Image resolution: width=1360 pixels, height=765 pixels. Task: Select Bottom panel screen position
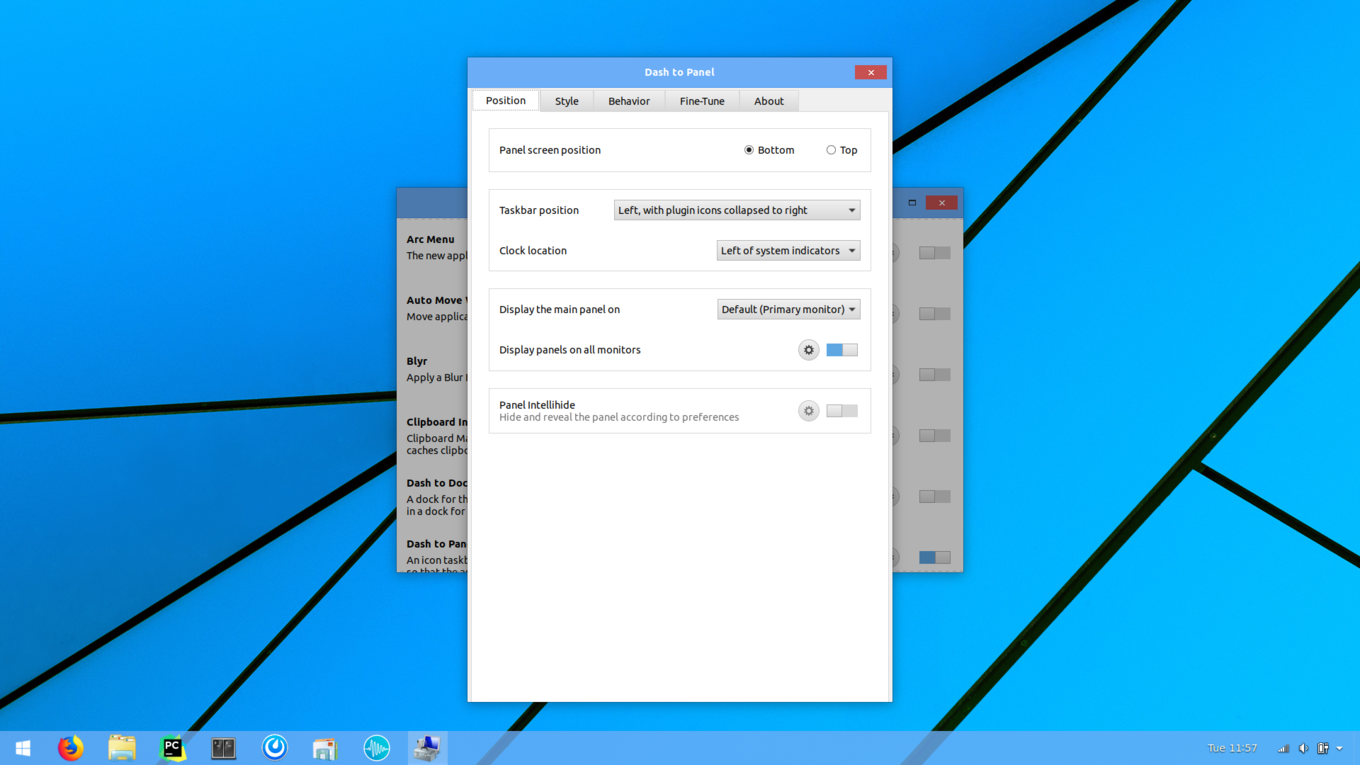pos(768,150)
